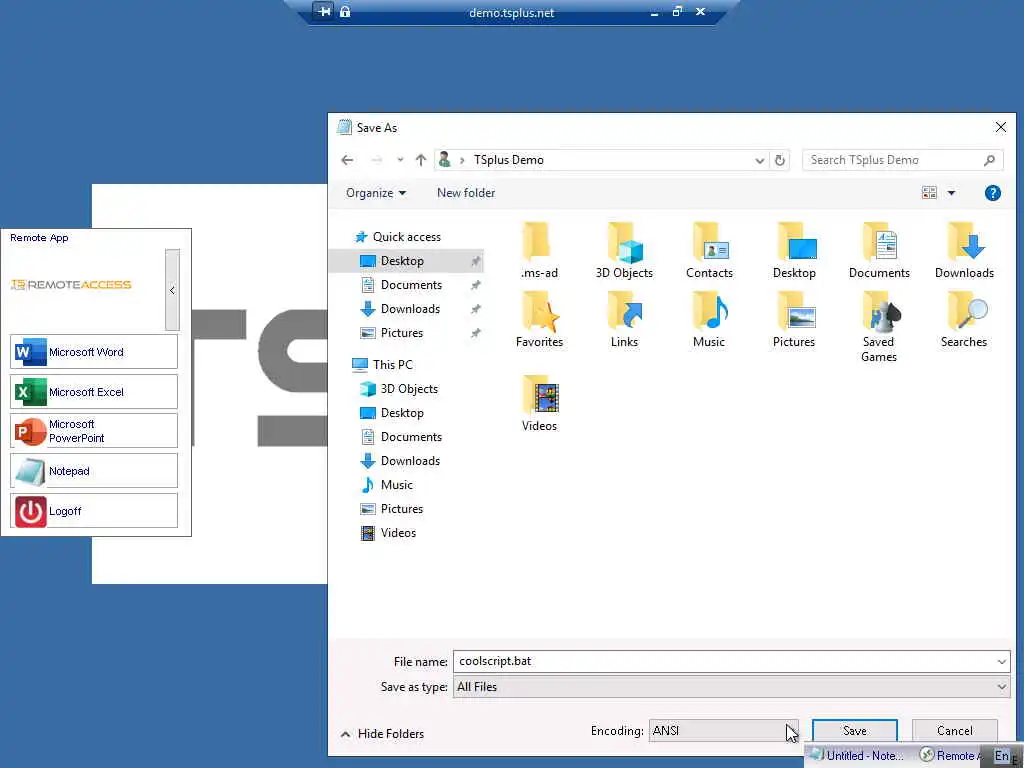Click the Cancel button
The height and width of the screenshot is (768, 1024).
click(x=955, y=731)
